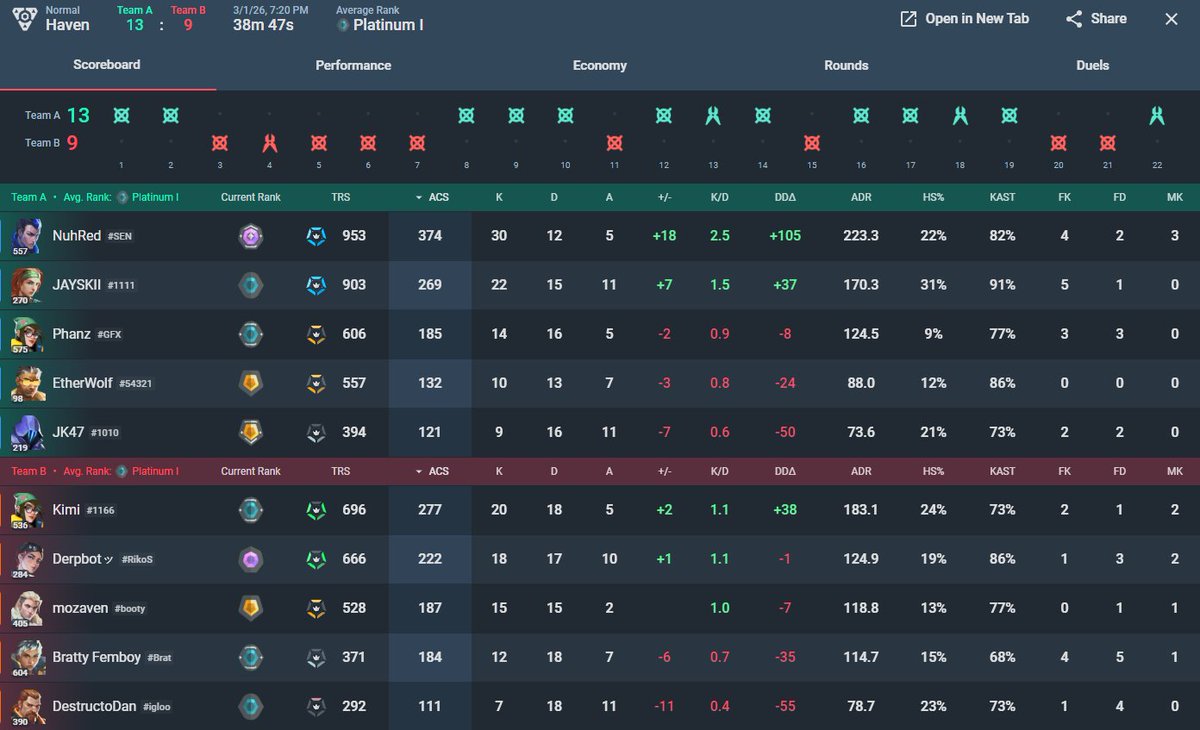Click Phanz's agent portrait
This screenshot has width=1200, height=730.
[x=26, y=334]
